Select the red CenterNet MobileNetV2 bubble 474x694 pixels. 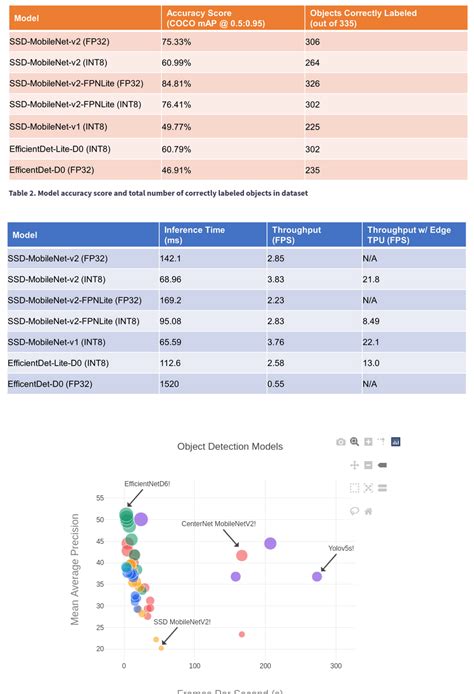coord(242,555)
